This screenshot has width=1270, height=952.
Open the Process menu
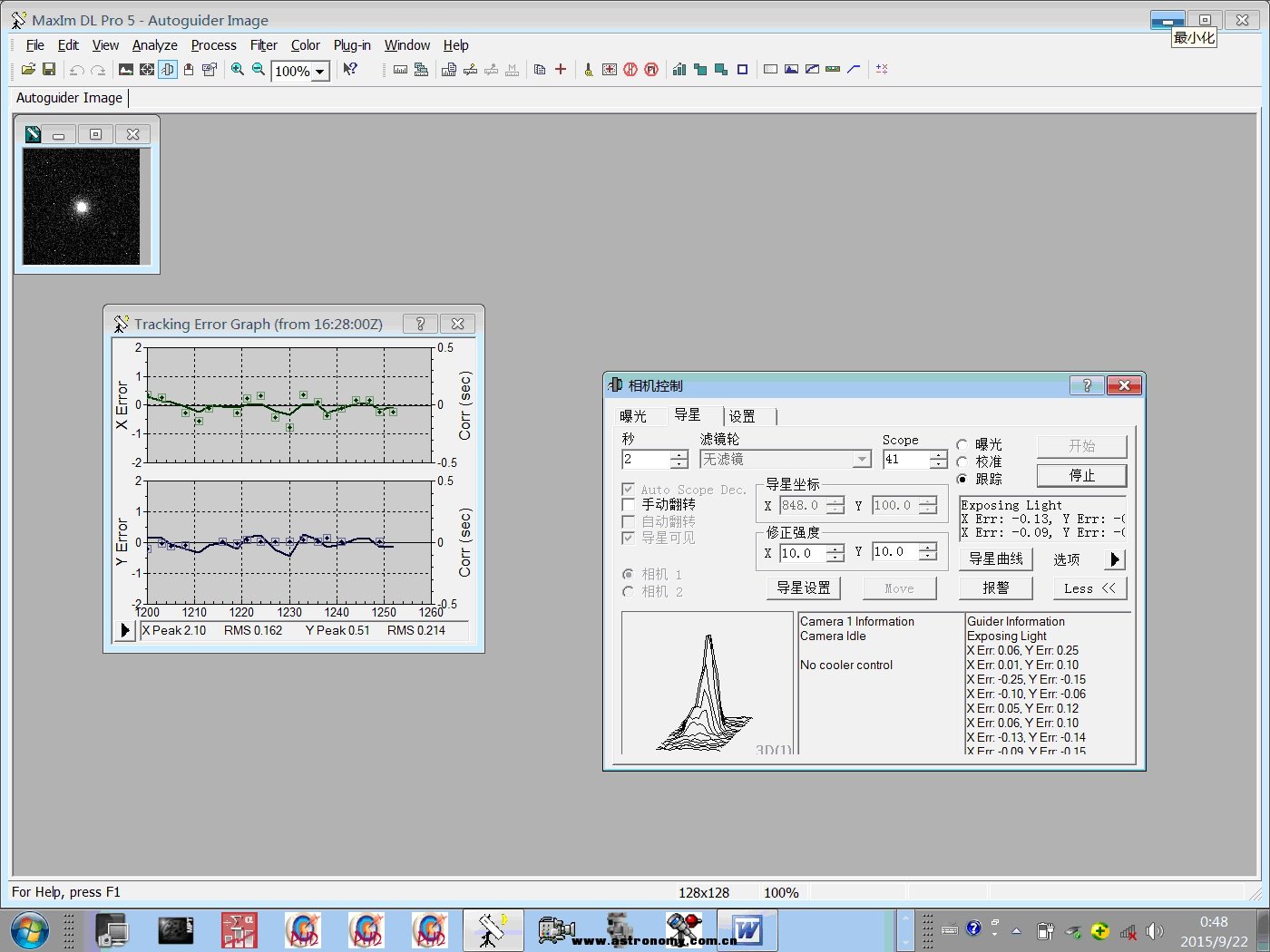pos(213,45)
